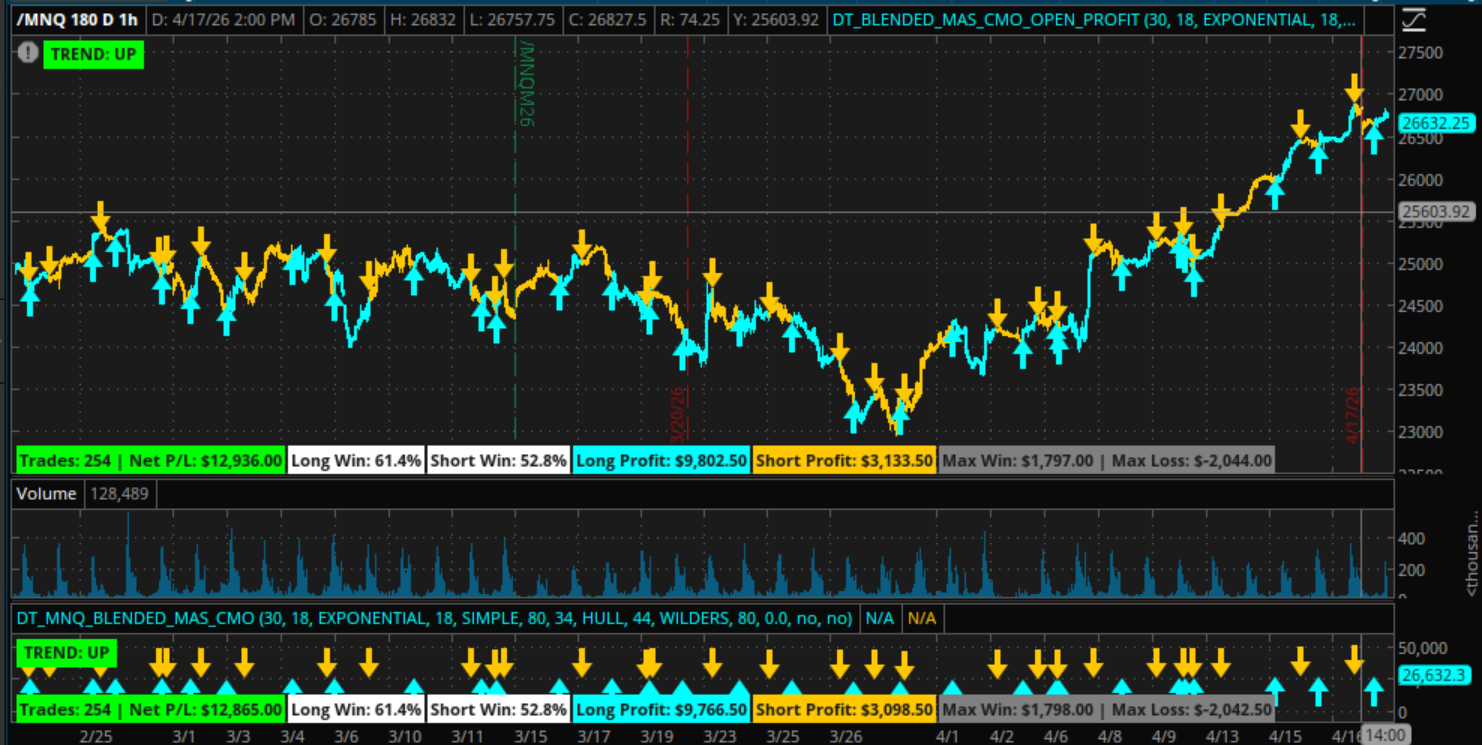
Task: Click the cyan Long Profit $9,802.50 label
Action: pos(661,460)
